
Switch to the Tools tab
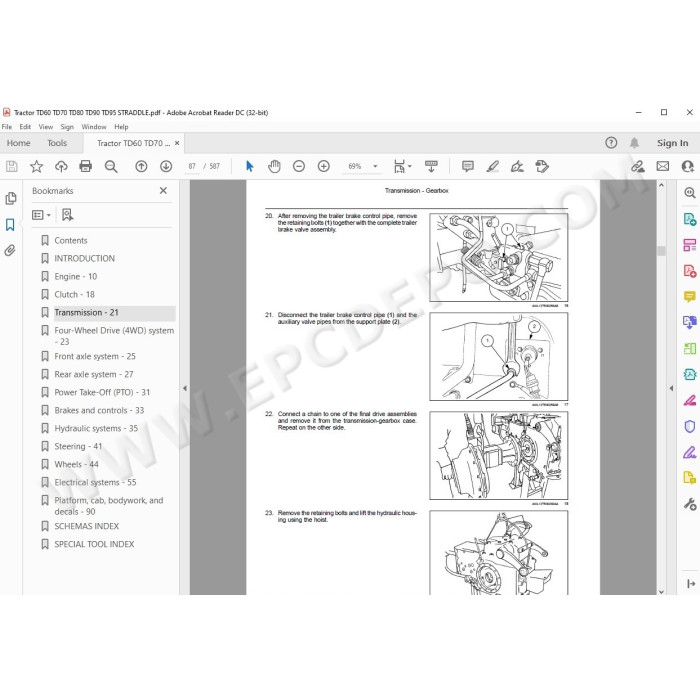tap(57, 143)
